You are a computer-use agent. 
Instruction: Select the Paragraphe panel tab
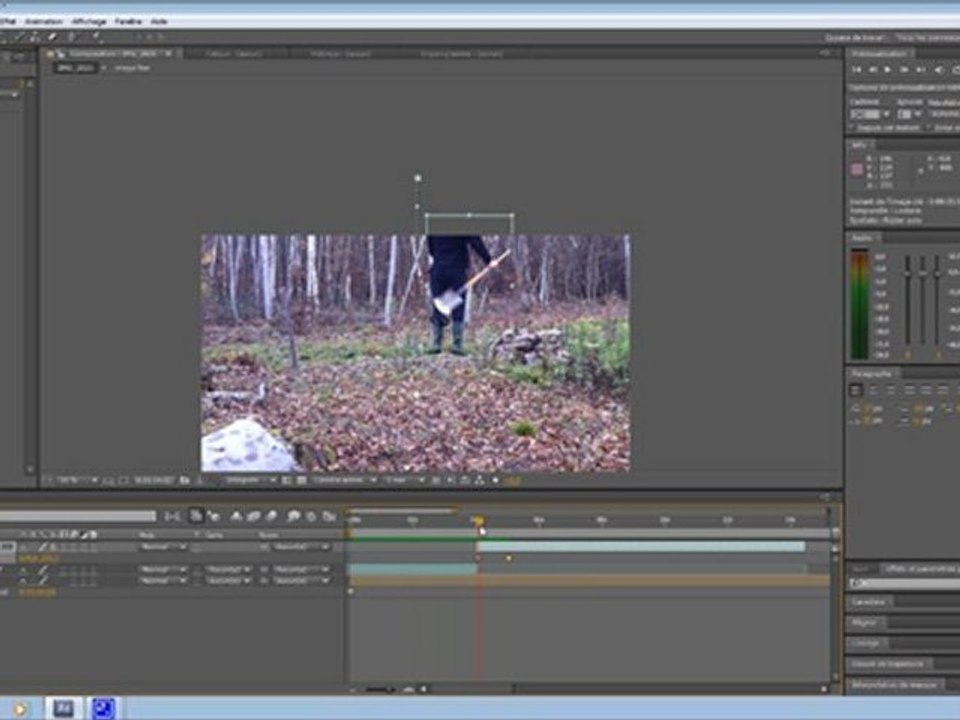tap(872, 373)
